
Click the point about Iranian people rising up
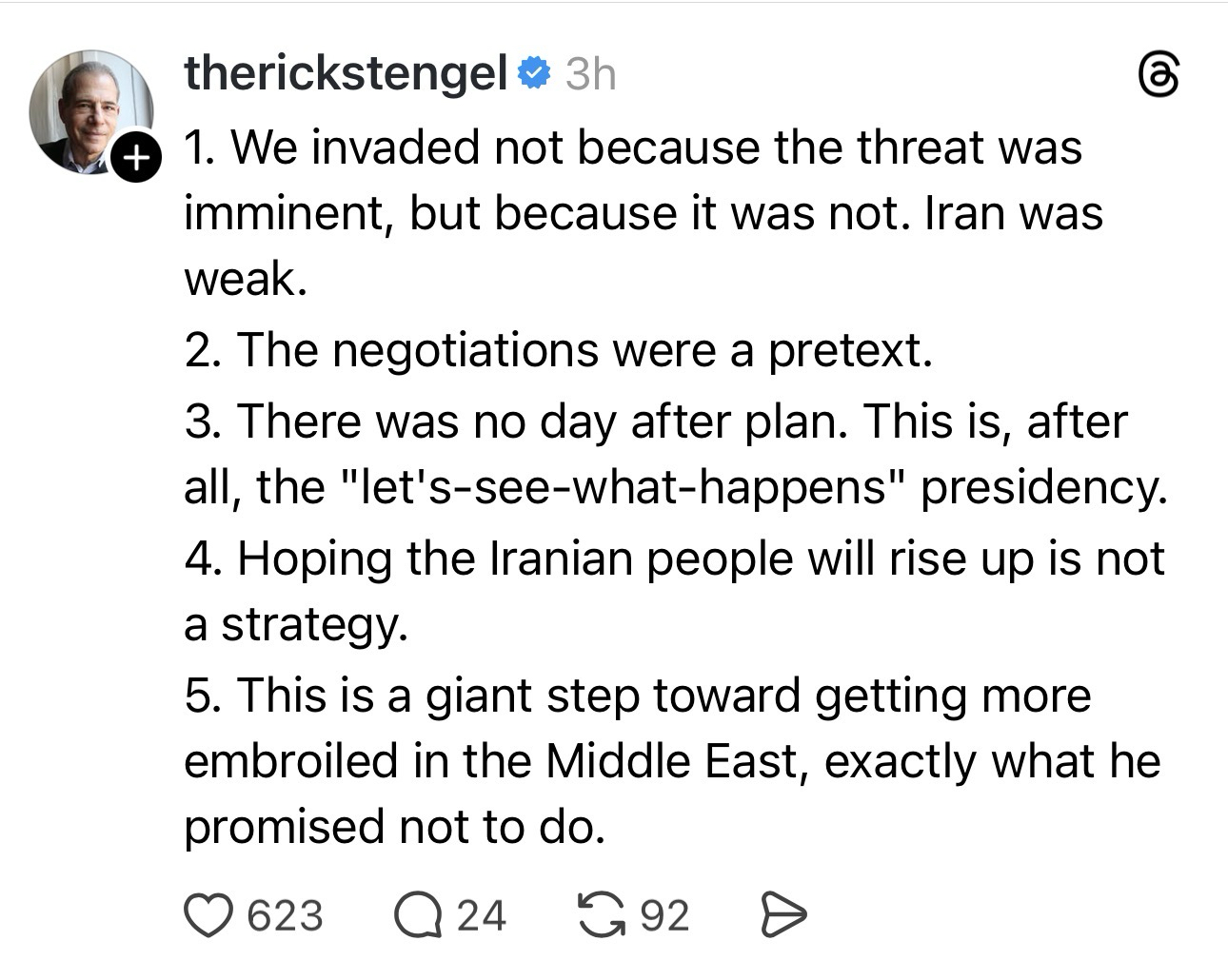tap(672, 559)
